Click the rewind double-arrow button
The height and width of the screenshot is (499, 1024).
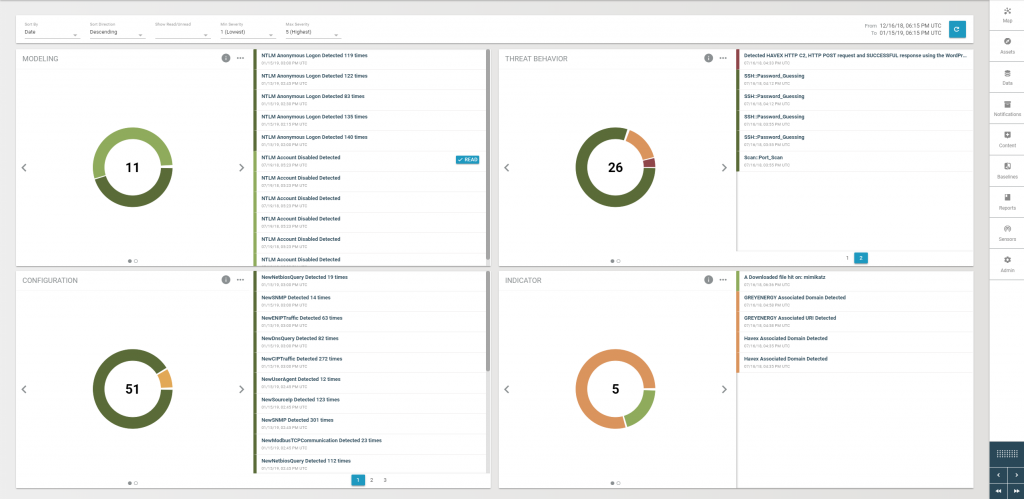(x=998, y=491)
